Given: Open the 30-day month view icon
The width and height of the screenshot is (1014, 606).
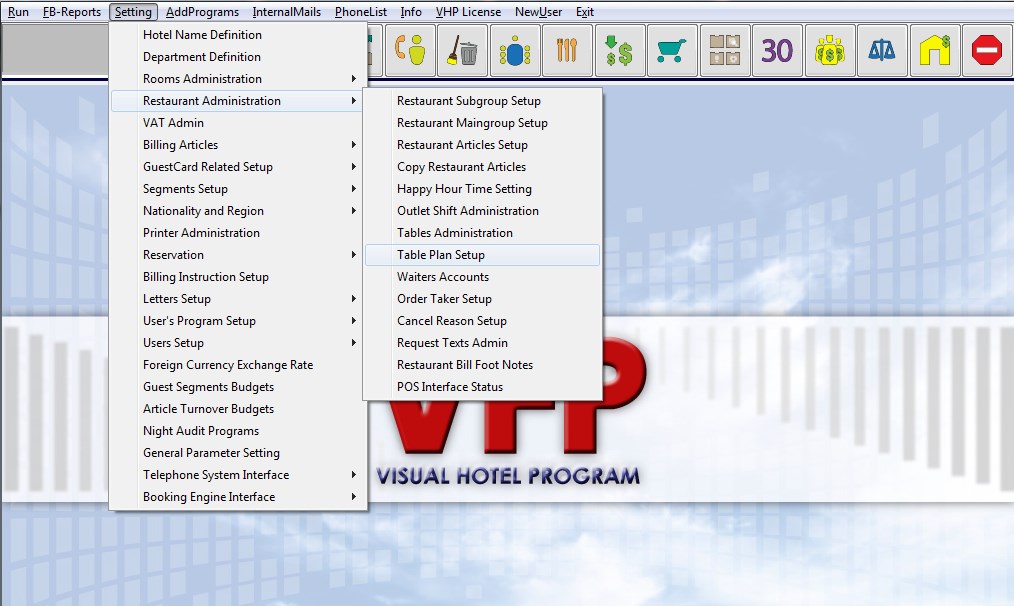Looking at the screenshot, I should (777, 48).
